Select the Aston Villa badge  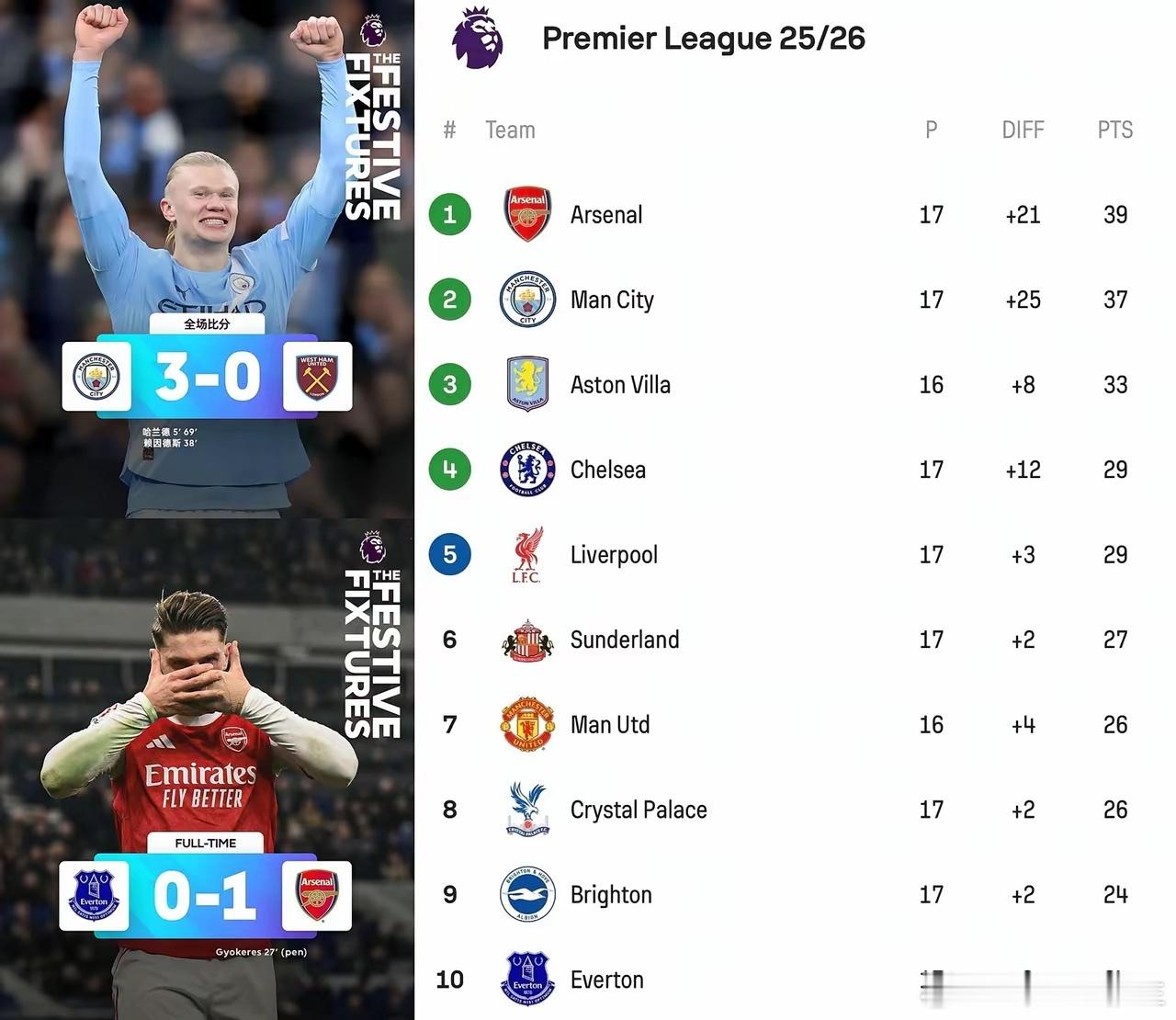[x=527, y=384]
